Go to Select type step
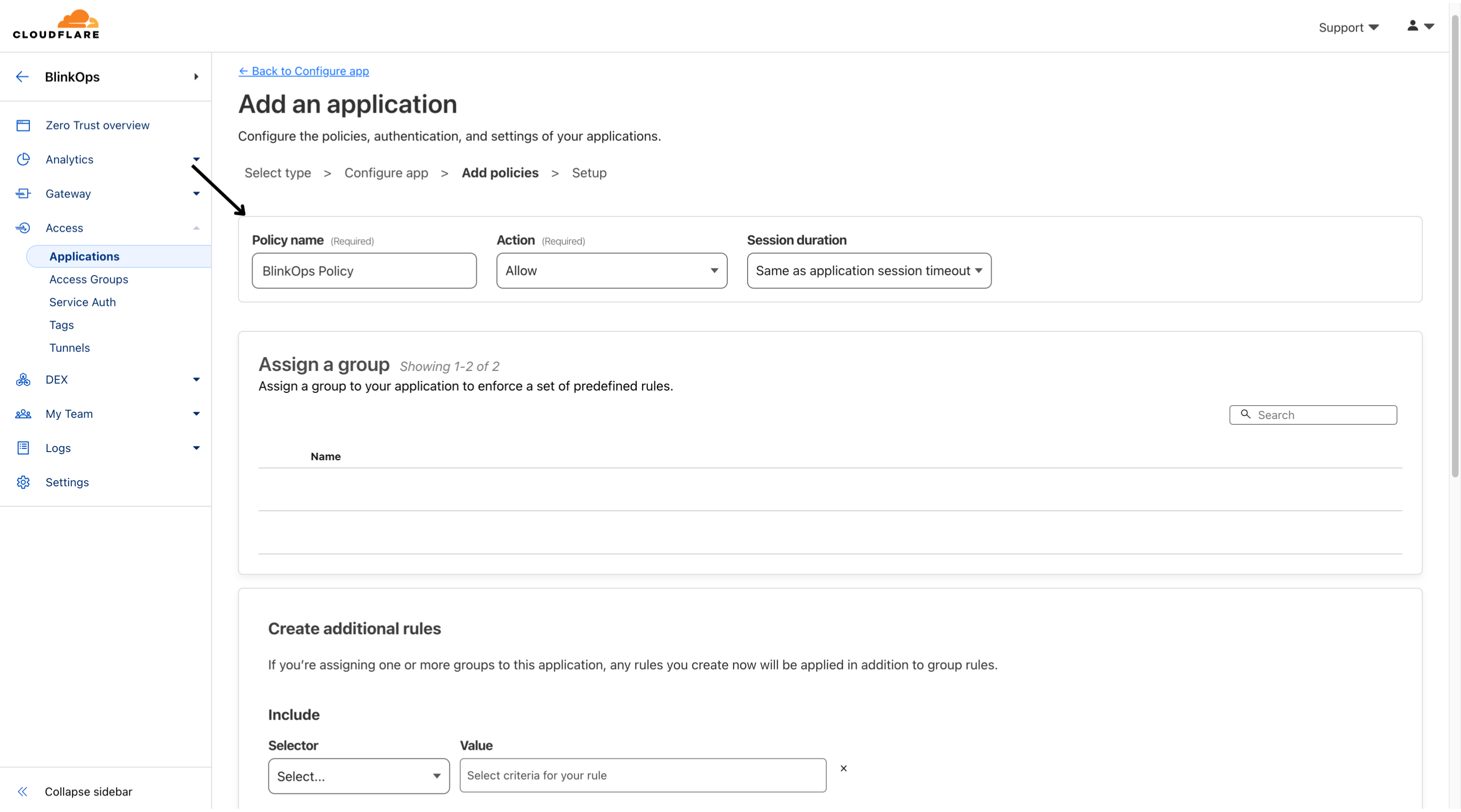Viewport: 1461px width, 812px height. click(277, 173)
